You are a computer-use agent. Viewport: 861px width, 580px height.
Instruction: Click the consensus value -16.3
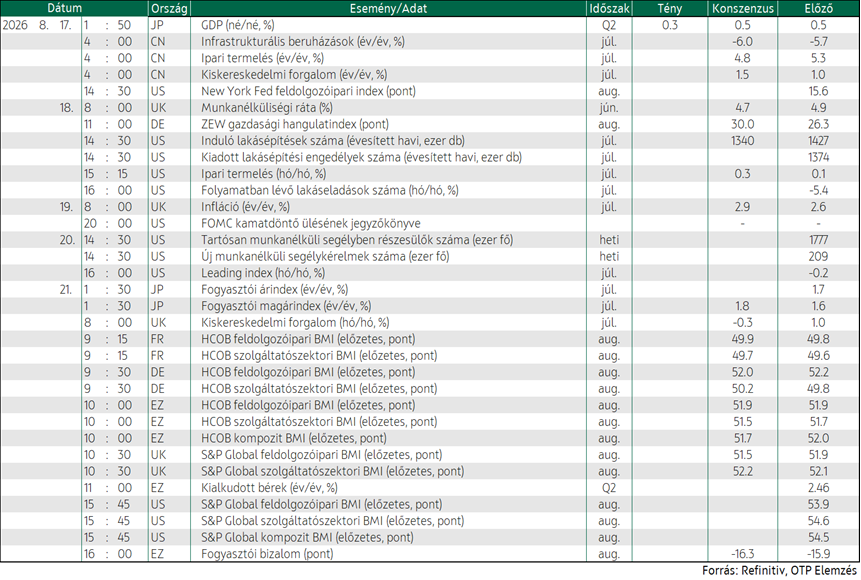742,554
